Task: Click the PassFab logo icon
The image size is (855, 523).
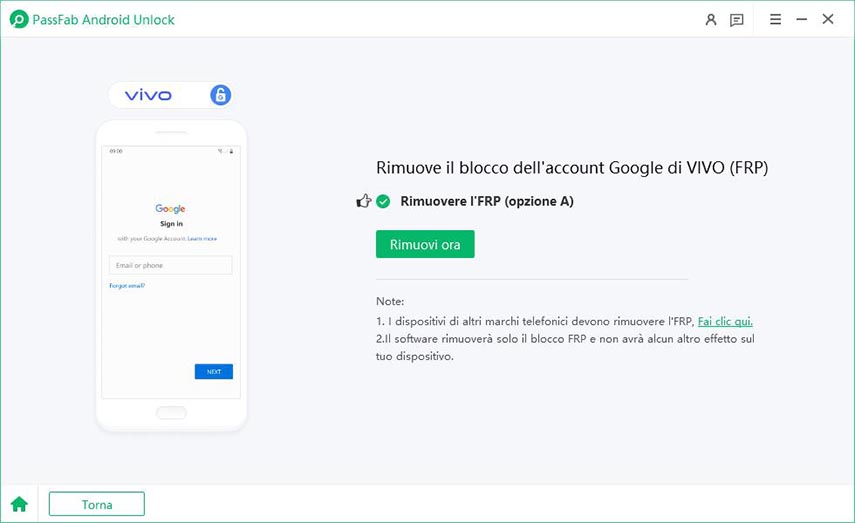Action: click(x=19, y=19)
